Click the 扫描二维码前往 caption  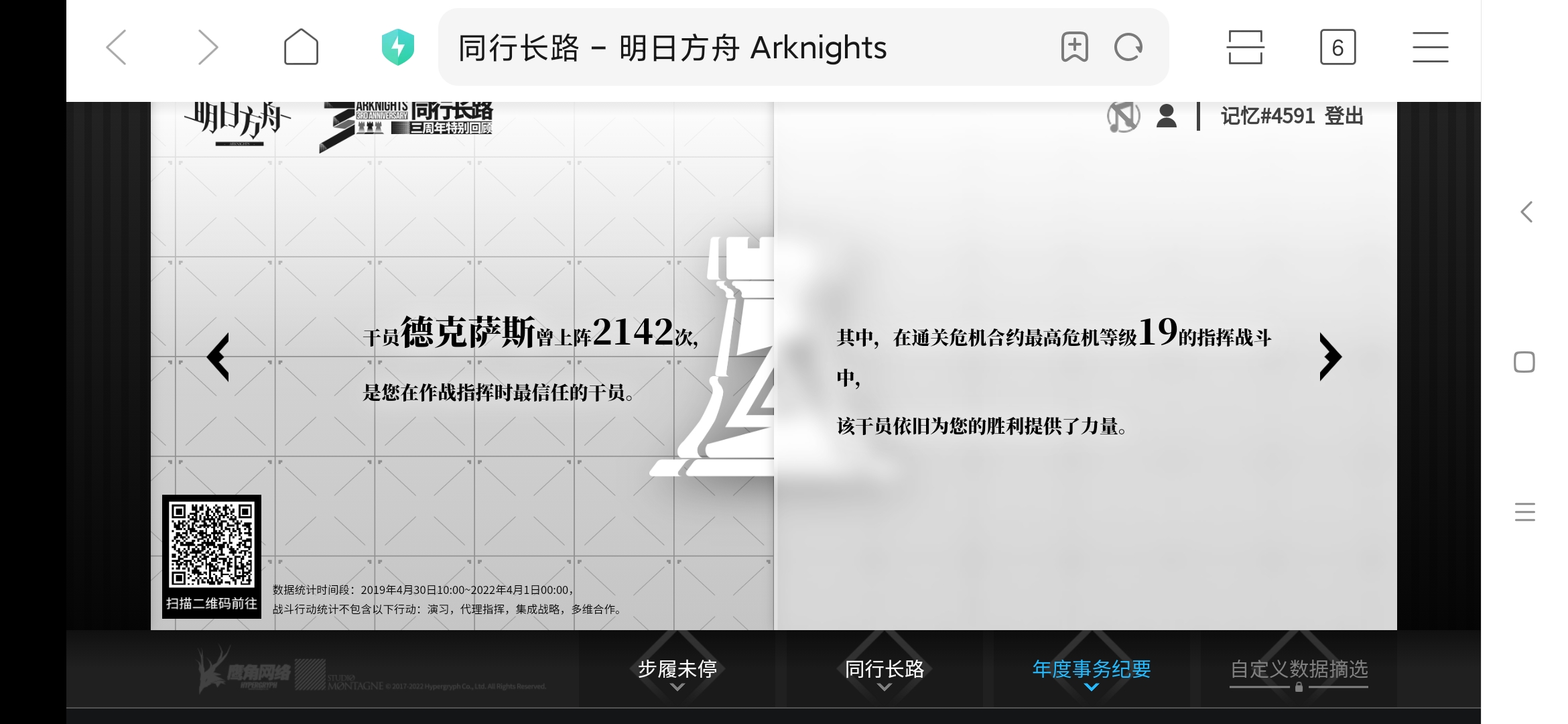coord(212,603)
